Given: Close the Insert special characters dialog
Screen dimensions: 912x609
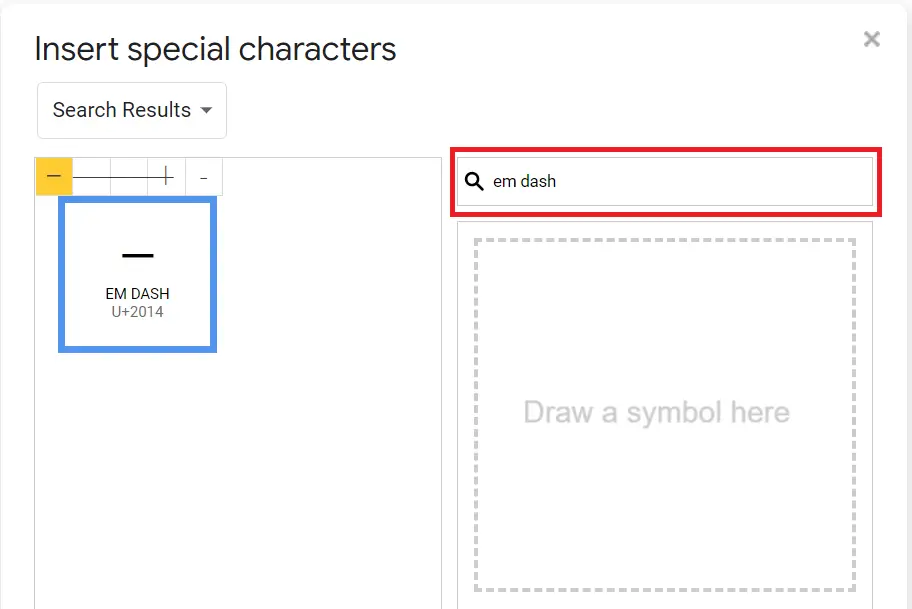Looking at the screenshot, I should 871,39.
